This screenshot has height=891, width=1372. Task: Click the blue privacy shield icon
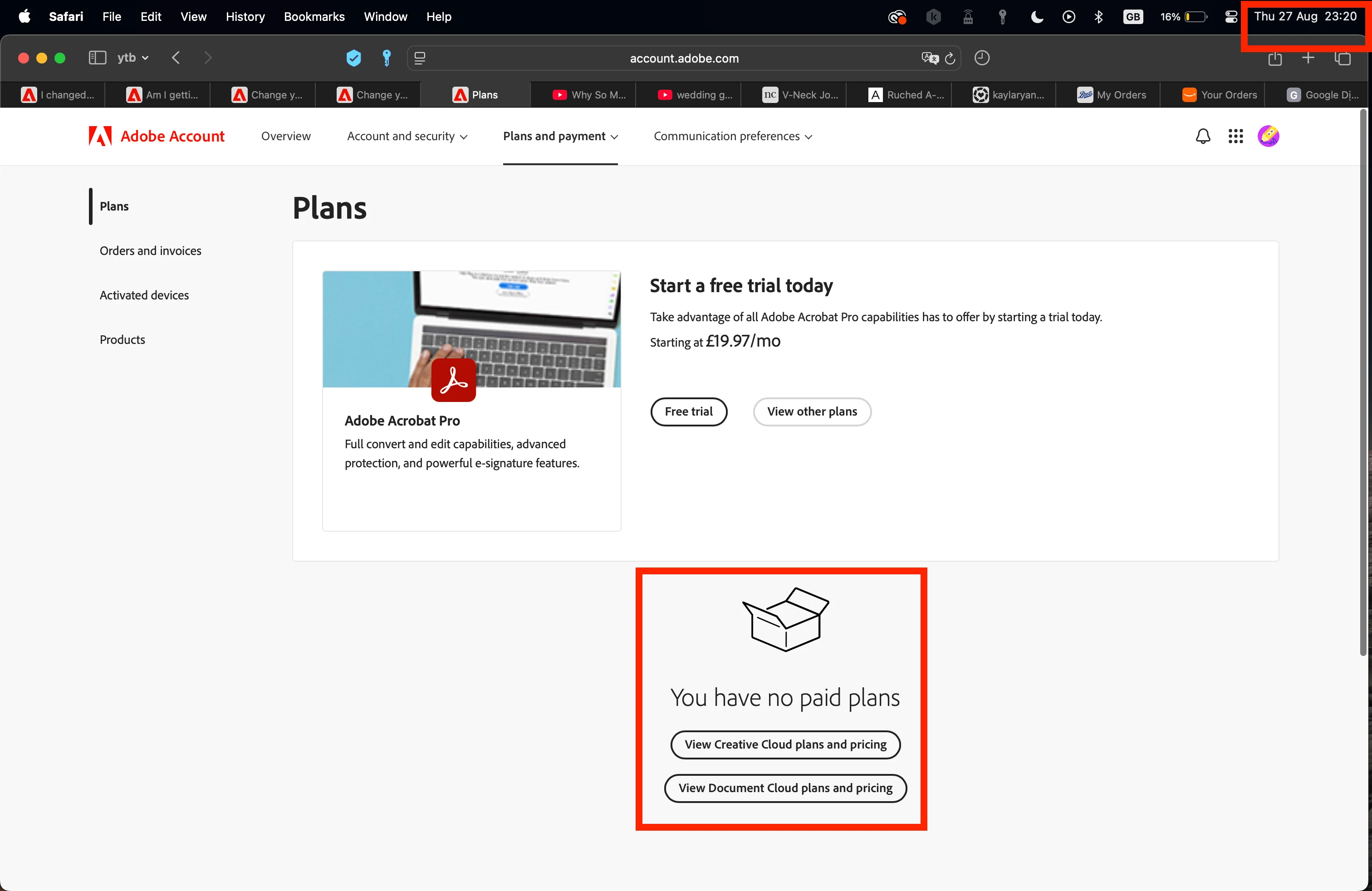pos(353,58)
